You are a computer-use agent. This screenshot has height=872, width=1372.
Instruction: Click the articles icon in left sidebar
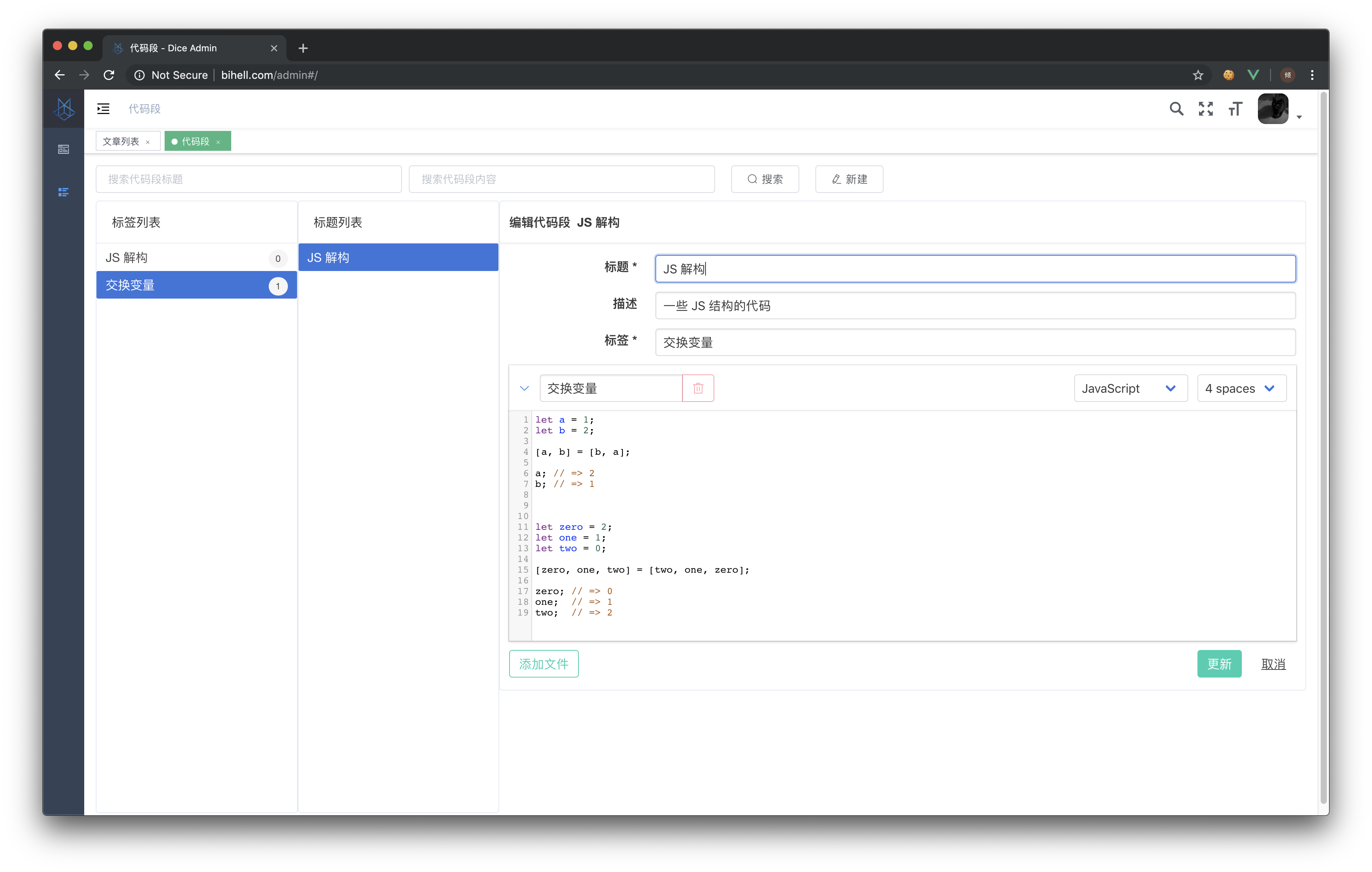(63, 149)
